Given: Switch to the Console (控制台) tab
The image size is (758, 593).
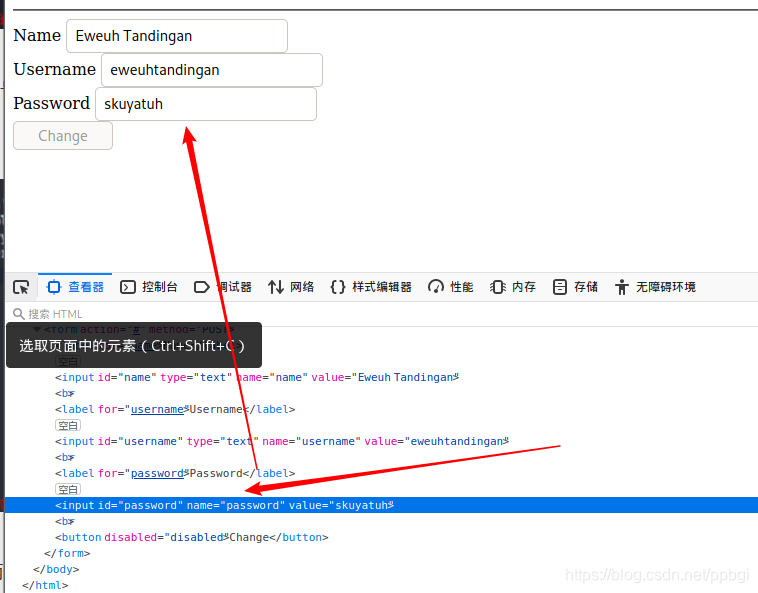Looking at the screenshot, I should pyautogui.click(x=148, y=287).
